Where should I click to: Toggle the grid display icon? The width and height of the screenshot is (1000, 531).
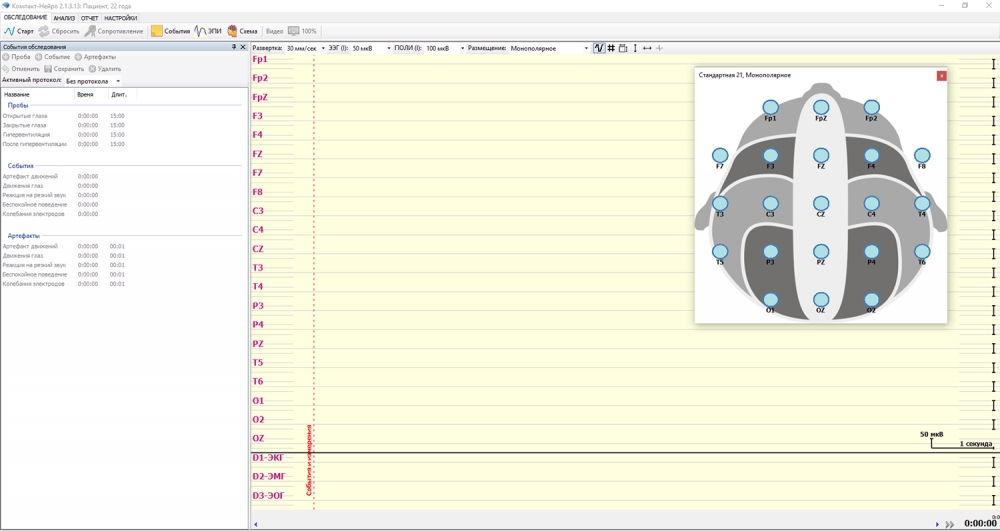pos(611,48)
